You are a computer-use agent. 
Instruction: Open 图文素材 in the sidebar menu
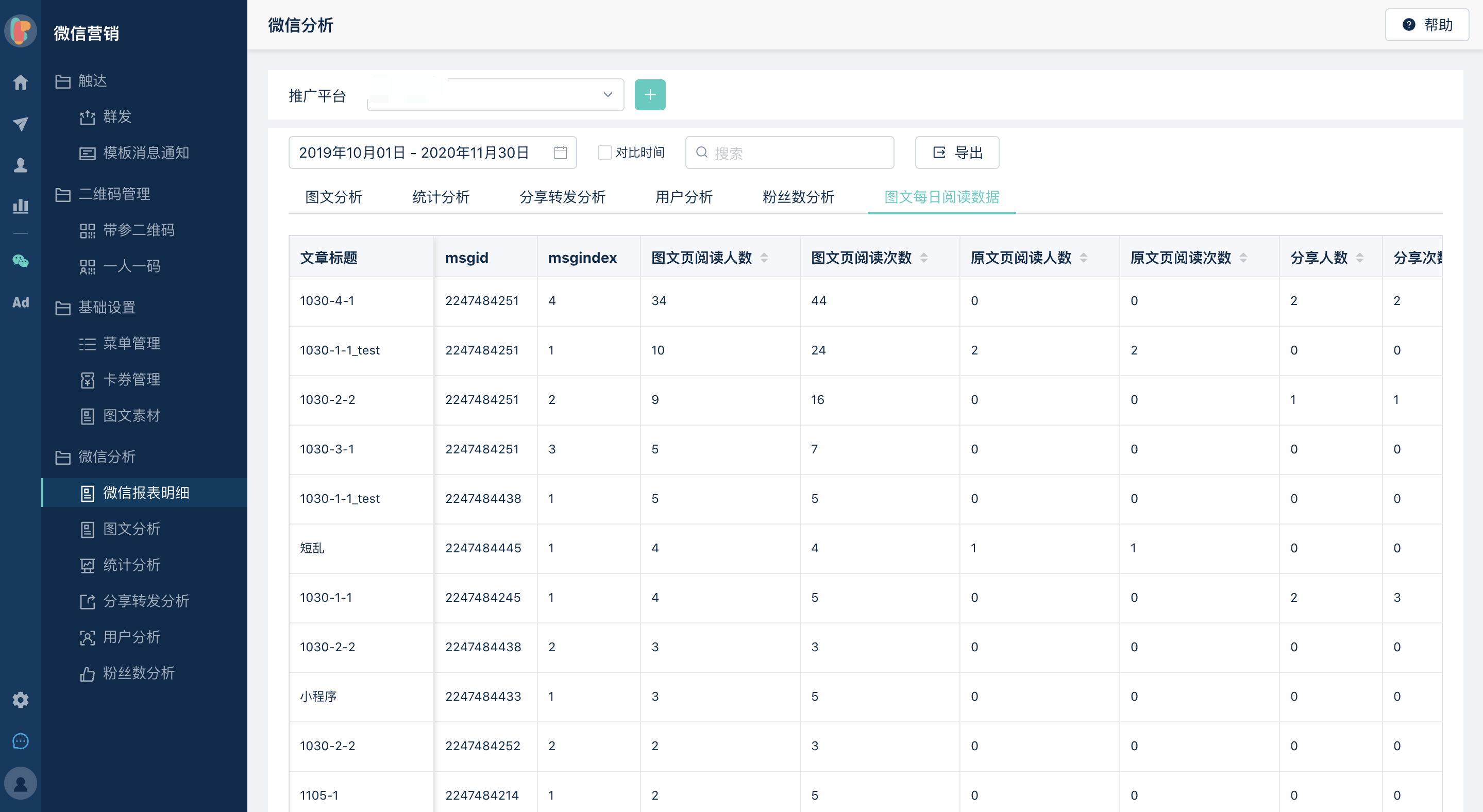[x=131, y=415]
